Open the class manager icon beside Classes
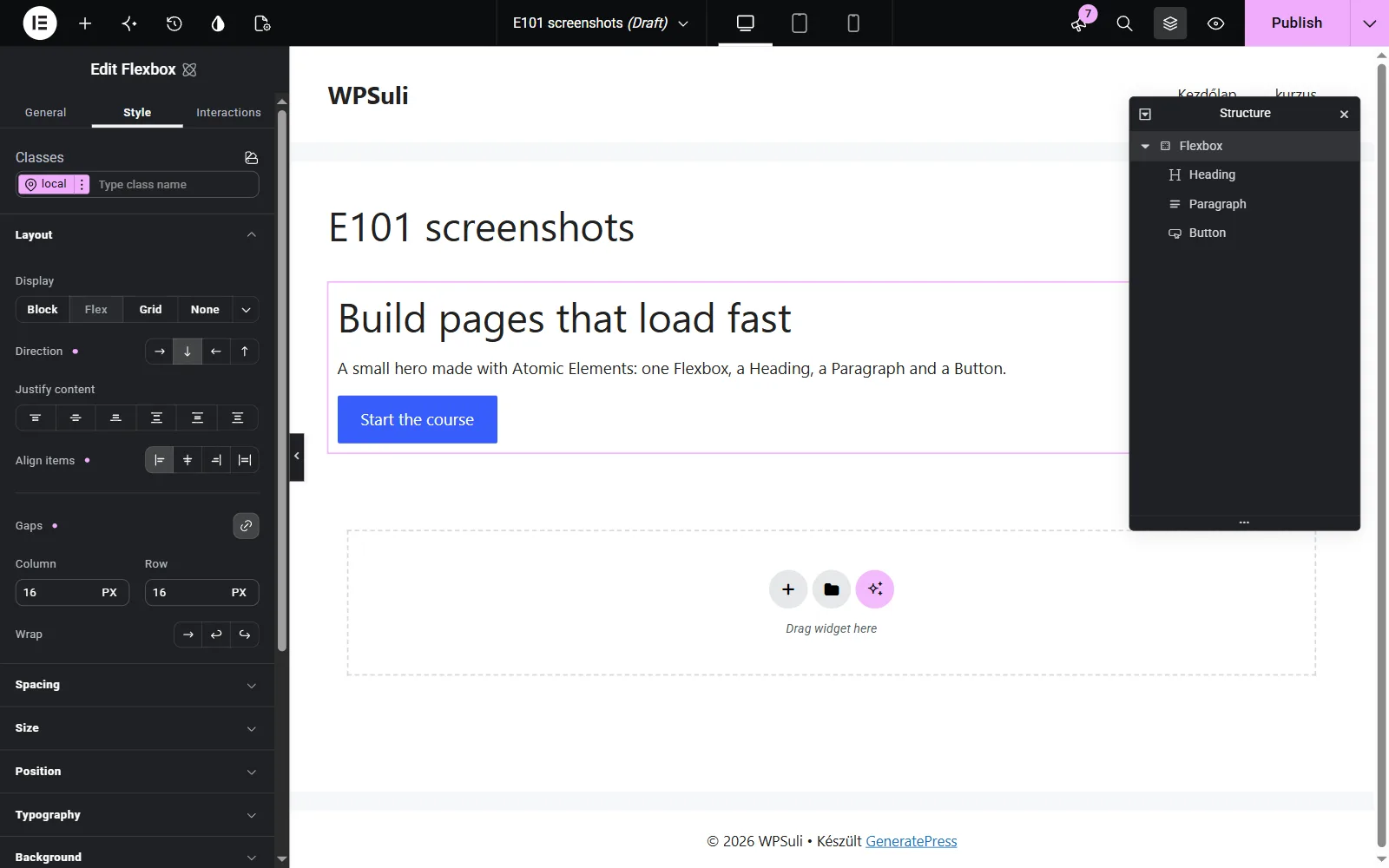 pos(252,157)
